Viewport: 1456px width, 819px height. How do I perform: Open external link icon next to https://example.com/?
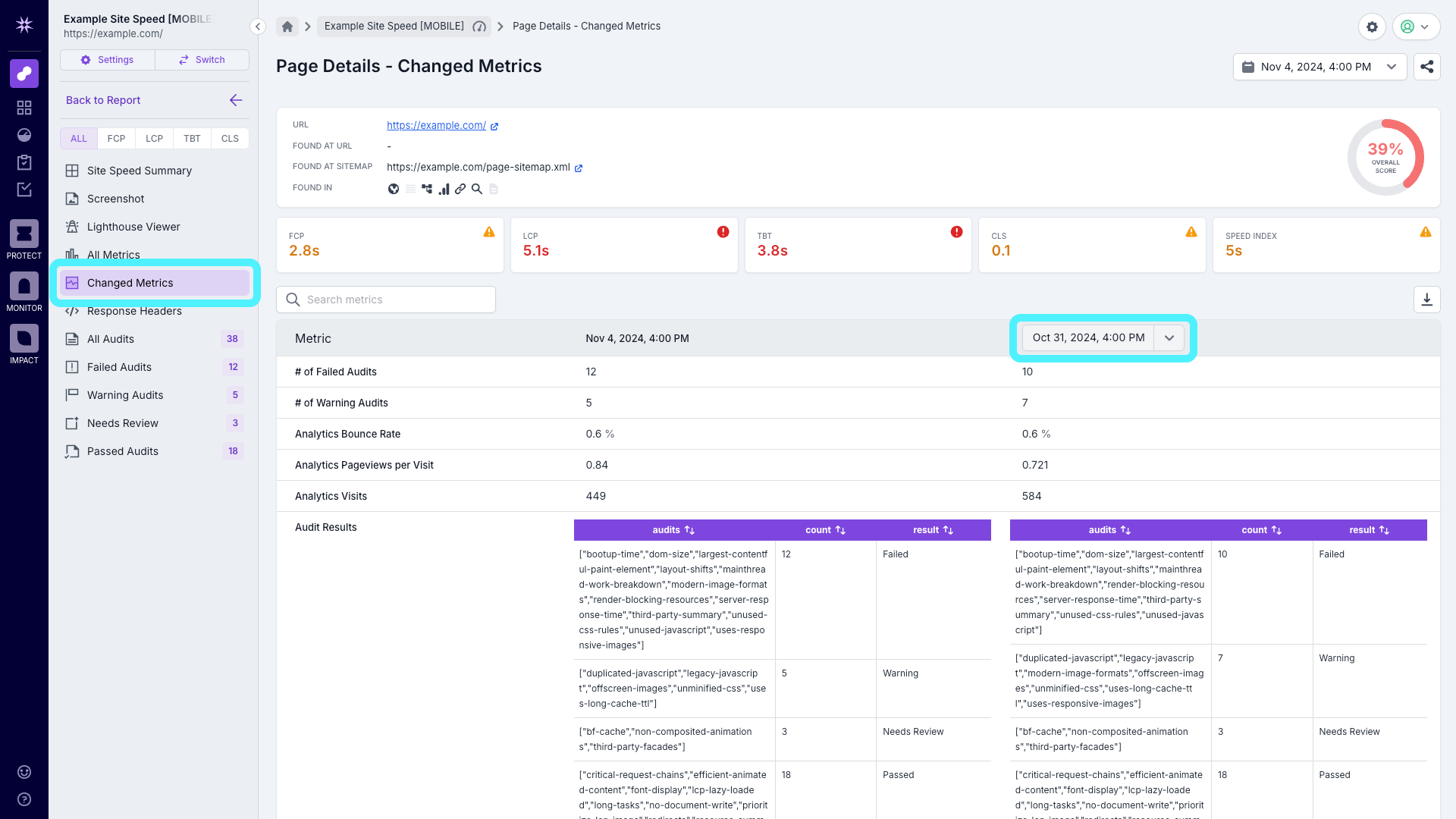pos(494,127)
